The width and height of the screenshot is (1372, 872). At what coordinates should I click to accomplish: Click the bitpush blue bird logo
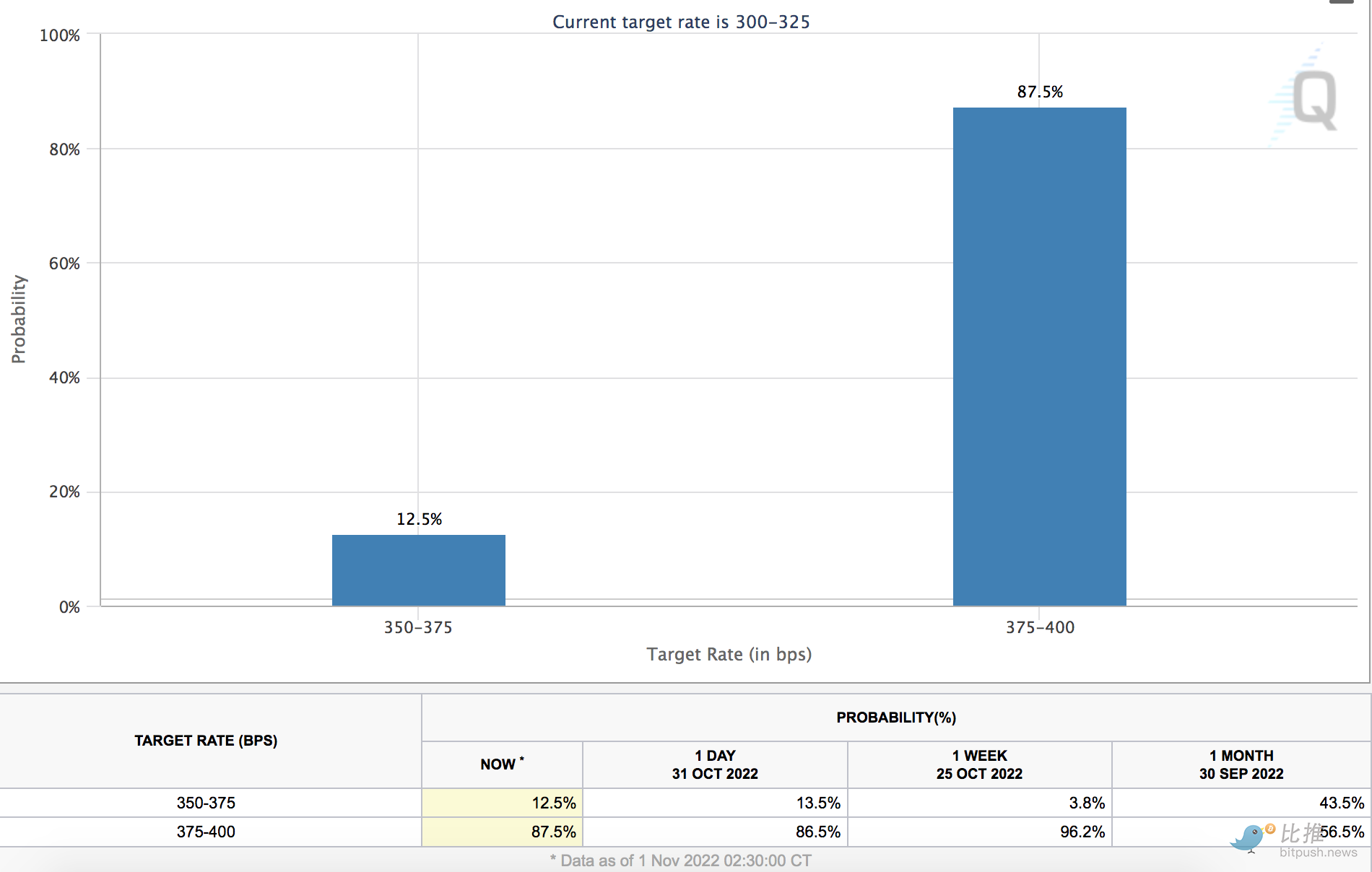tap(1248, 838)
